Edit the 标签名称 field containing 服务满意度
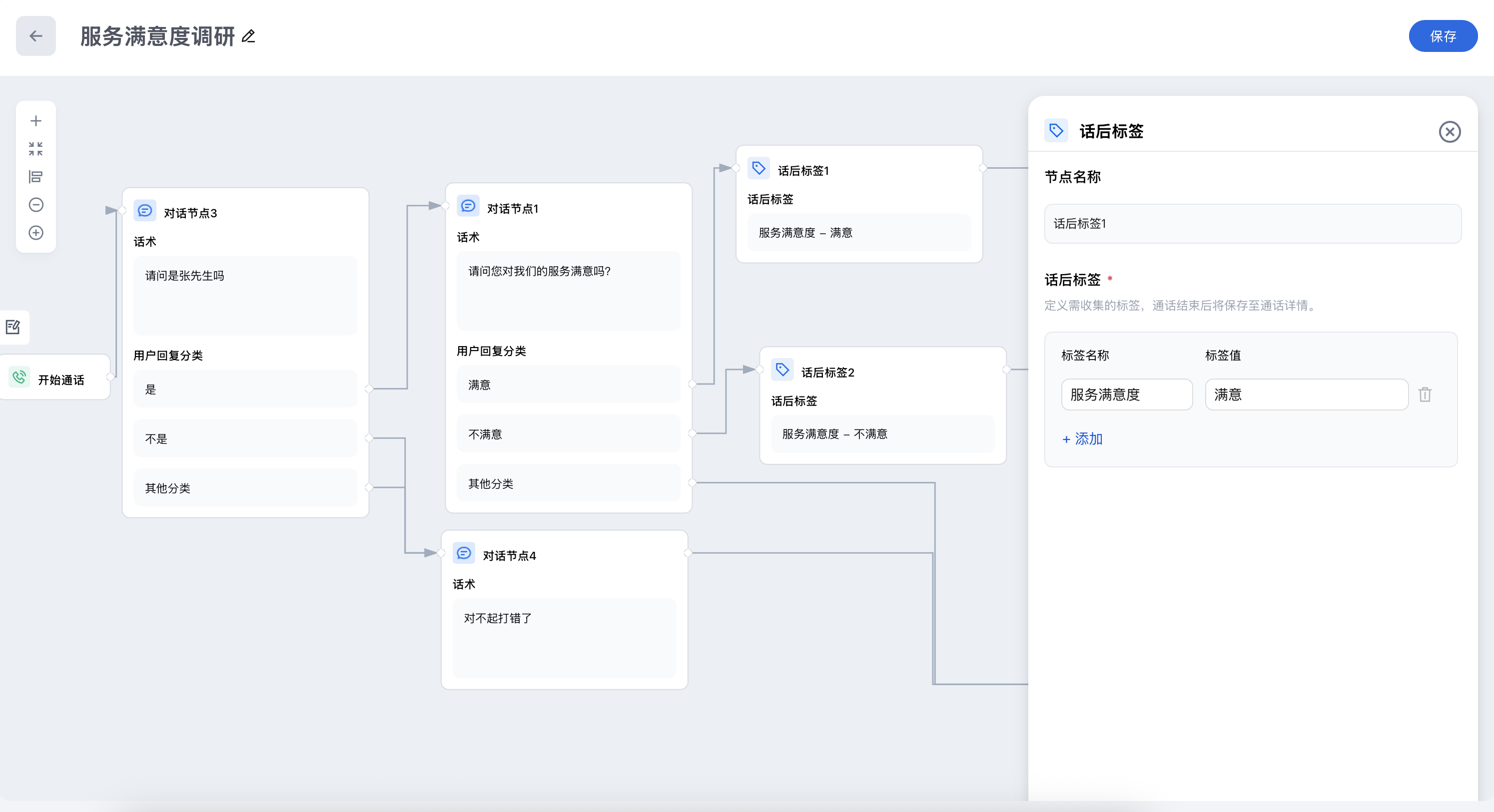1494x812 pixels. 1126,395
